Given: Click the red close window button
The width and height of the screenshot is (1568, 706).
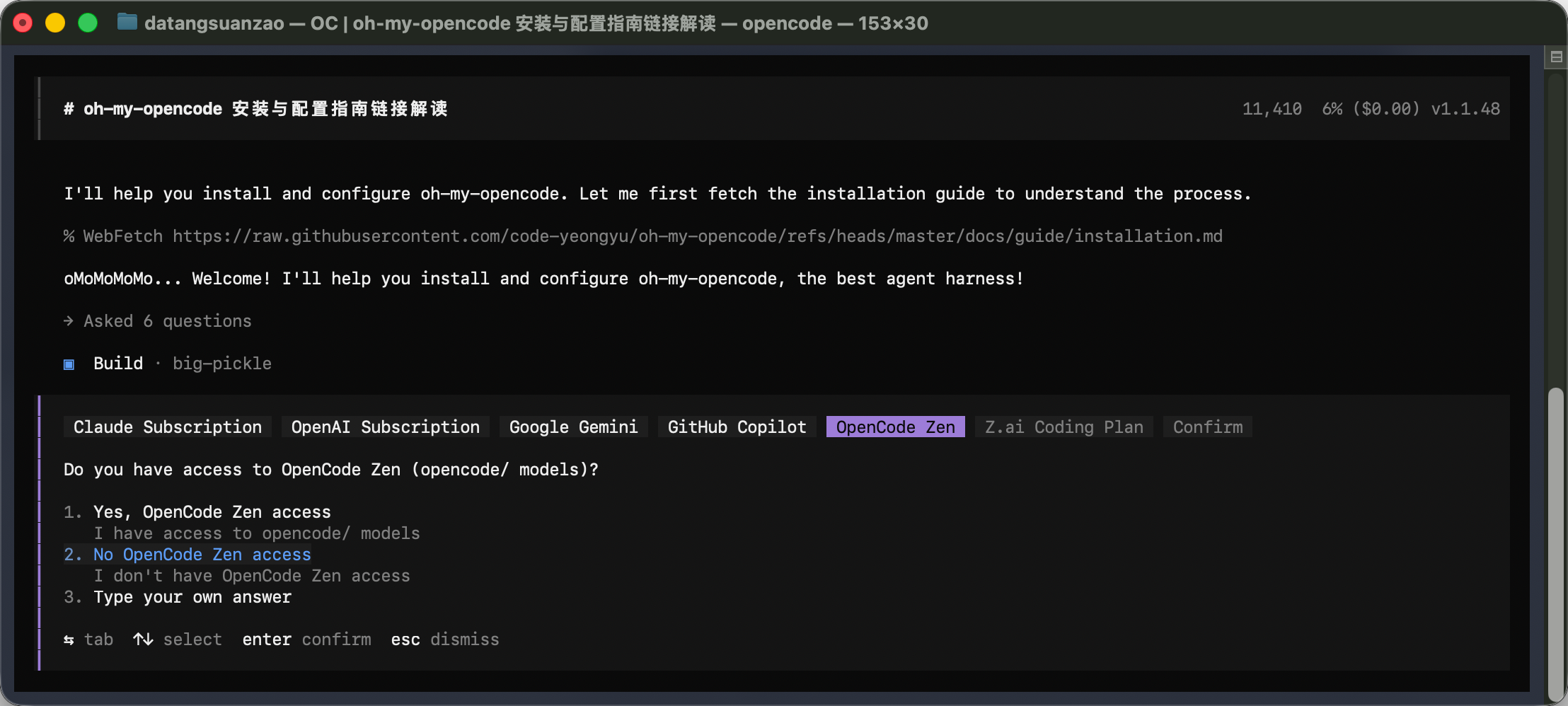Looking at the screenshot, I should pyautogui.click(x=23, y=23).
